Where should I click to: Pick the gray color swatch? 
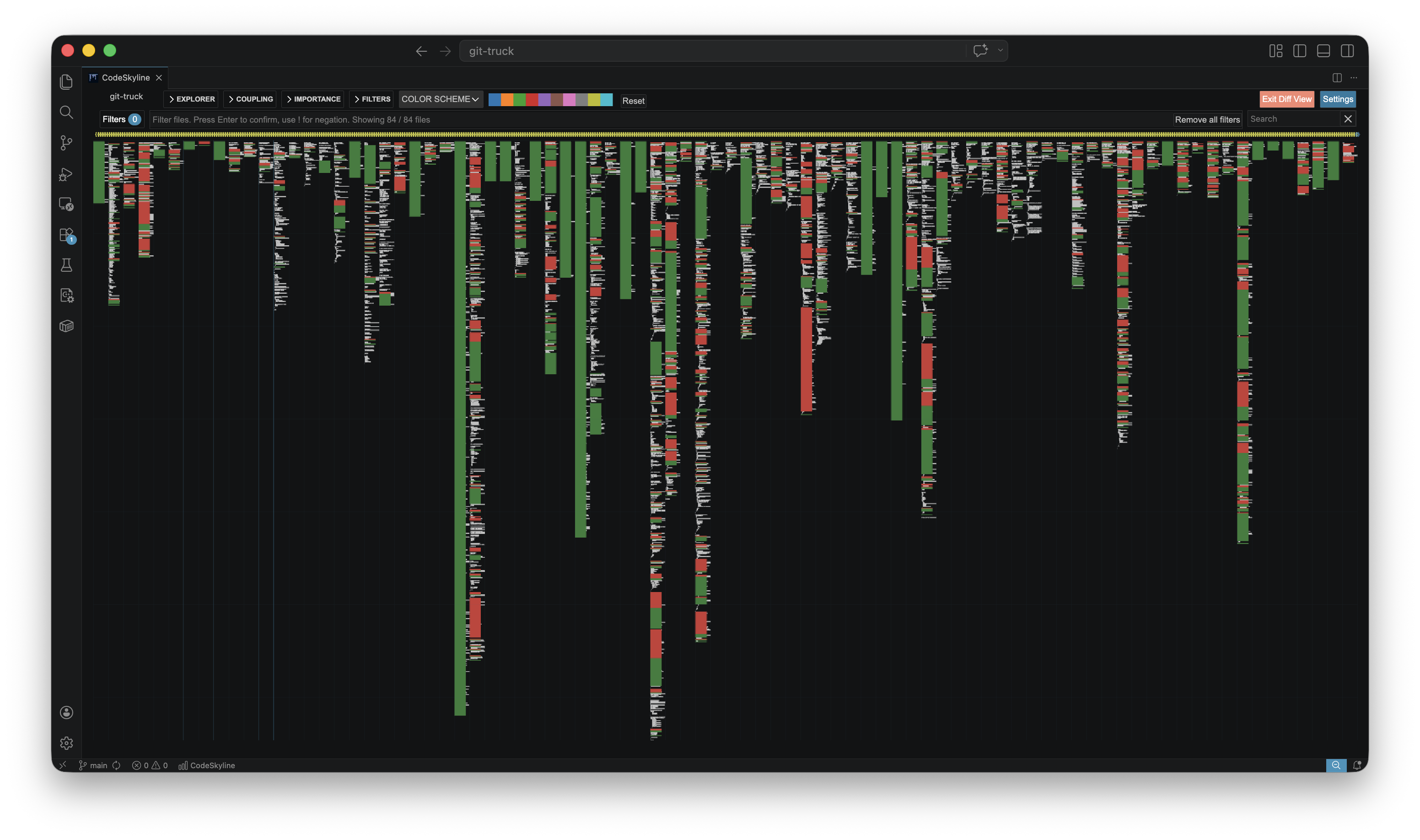(x=582, y=100)
